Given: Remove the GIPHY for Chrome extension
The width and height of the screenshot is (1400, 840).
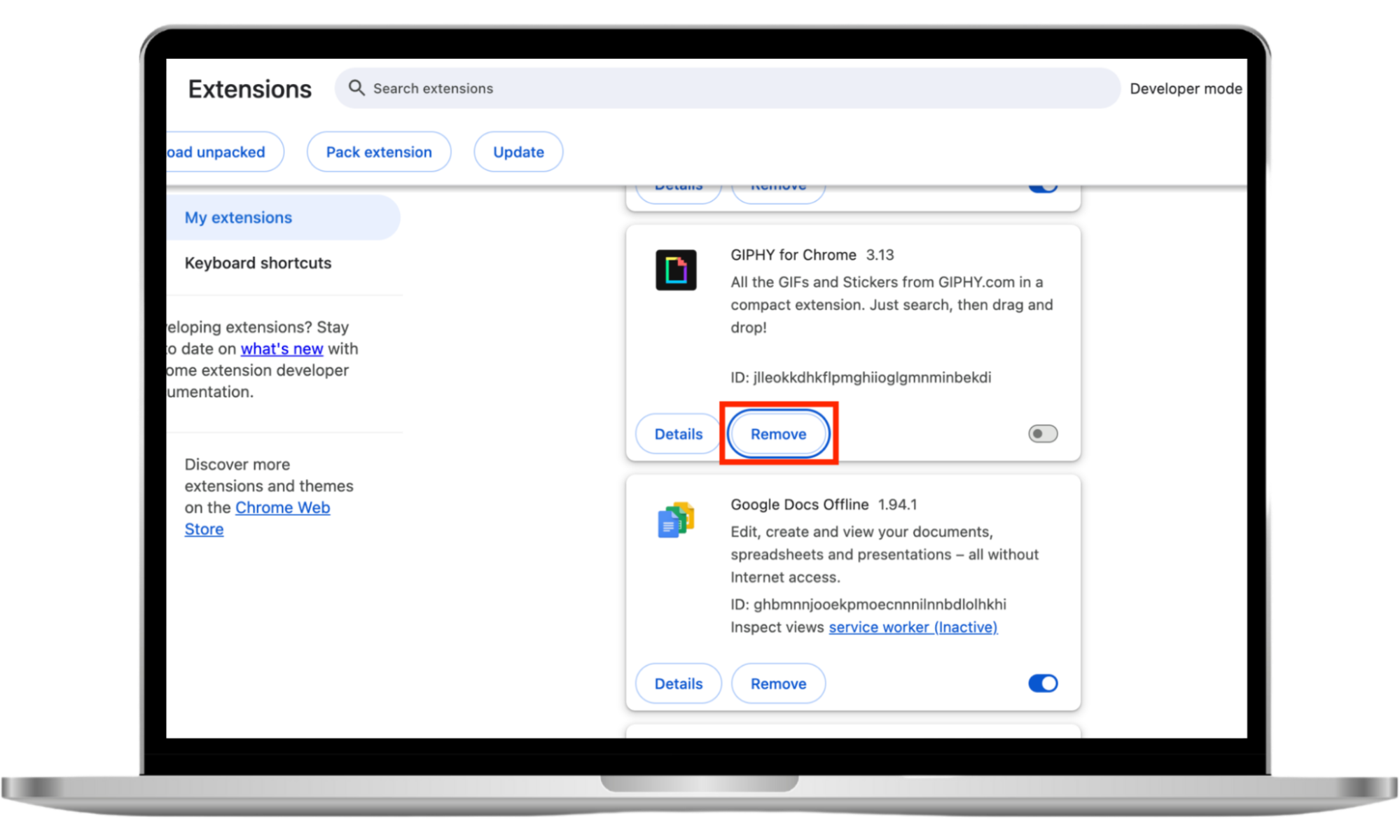Looking at the screenshot, I should coord(778,434).
